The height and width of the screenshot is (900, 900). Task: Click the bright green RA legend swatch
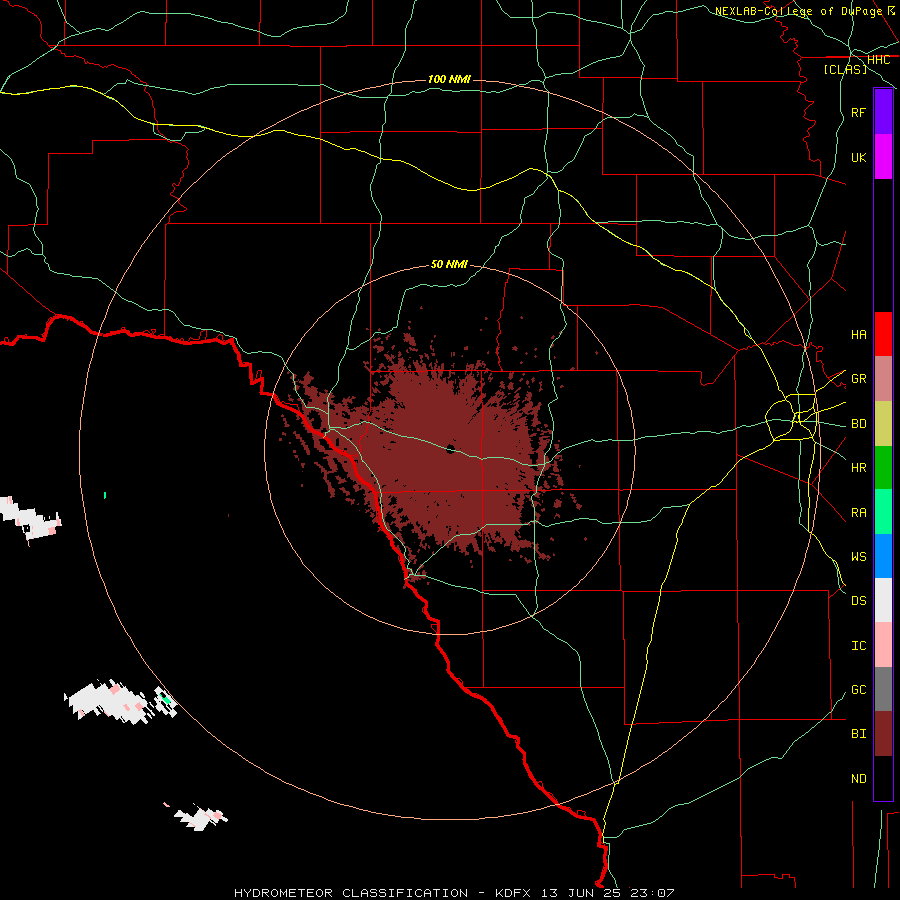coord(883,512)
